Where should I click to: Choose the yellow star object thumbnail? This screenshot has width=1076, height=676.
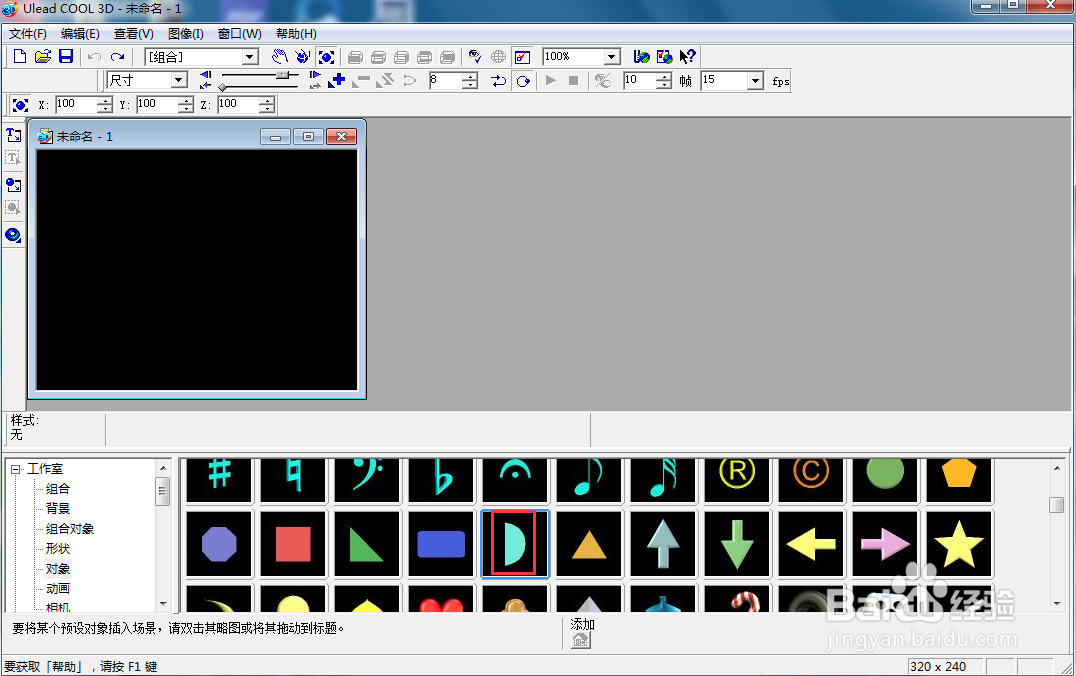point(959,544)
